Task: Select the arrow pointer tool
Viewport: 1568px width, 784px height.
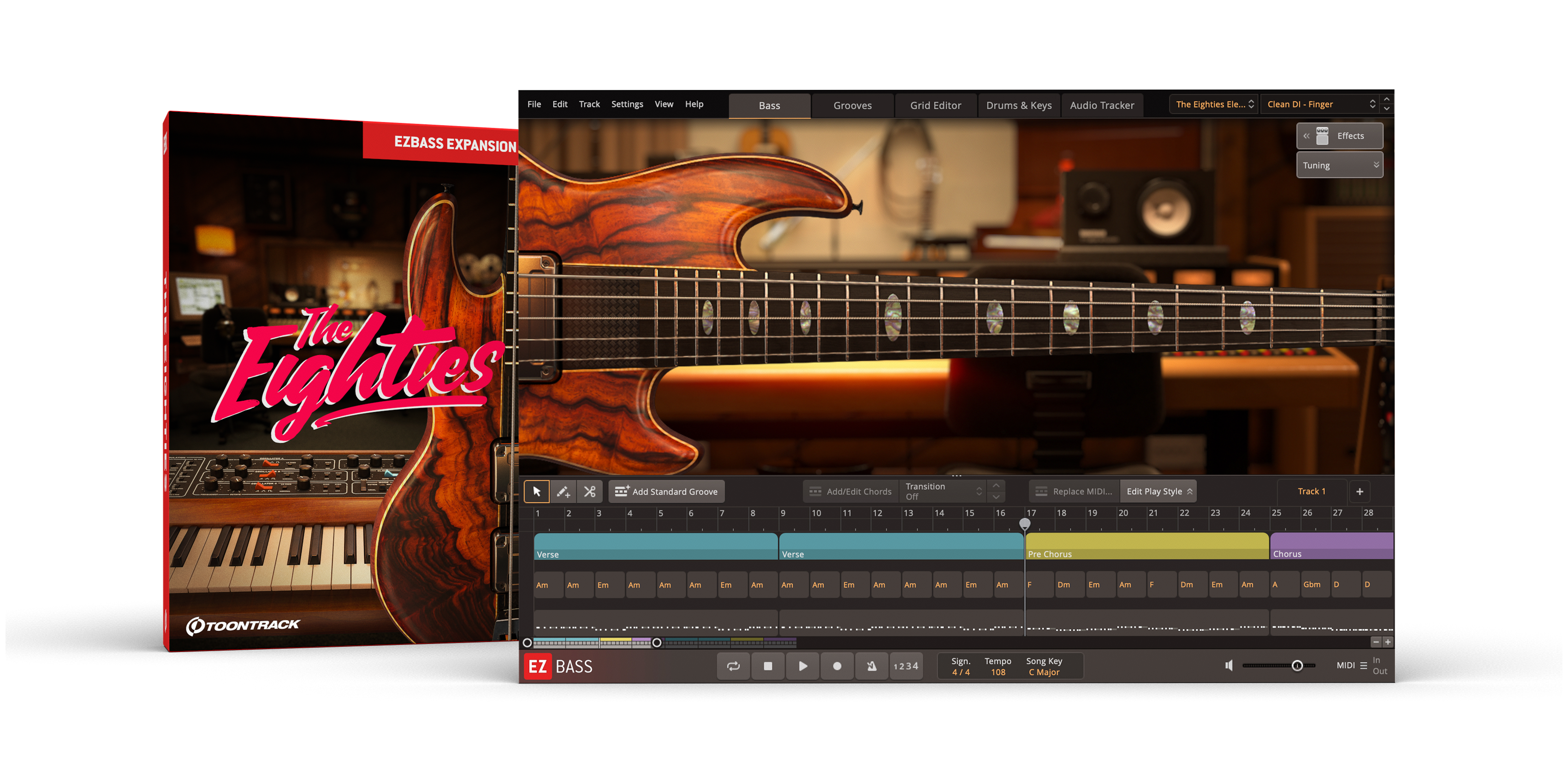Action: click(x=536, y=491)
